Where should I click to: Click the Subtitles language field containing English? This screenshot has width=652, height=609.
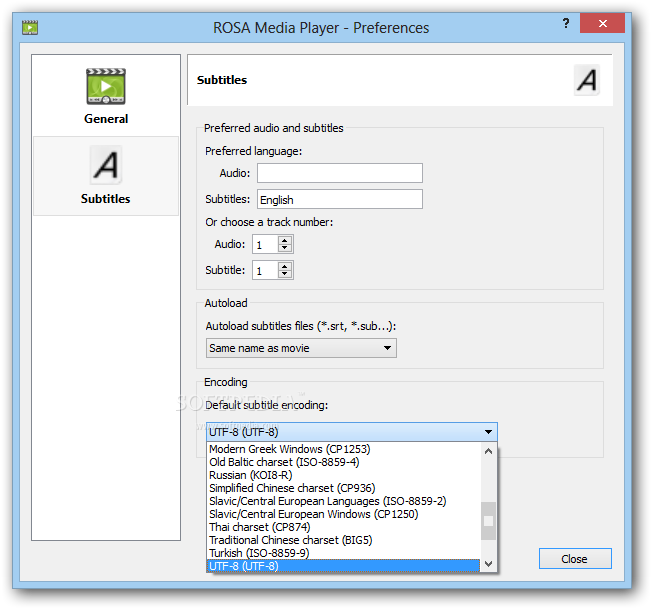(340, 199)
